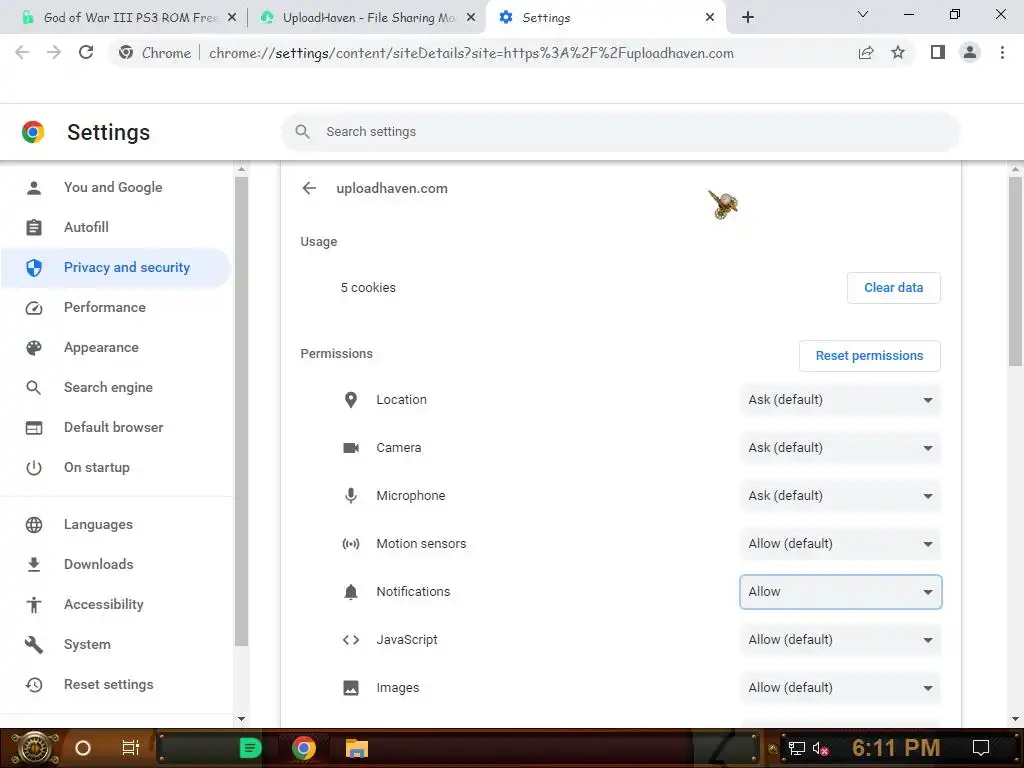Screen dimensions: 1024x768
Task: Open Privacy and security section
Action: coord(116,268)
